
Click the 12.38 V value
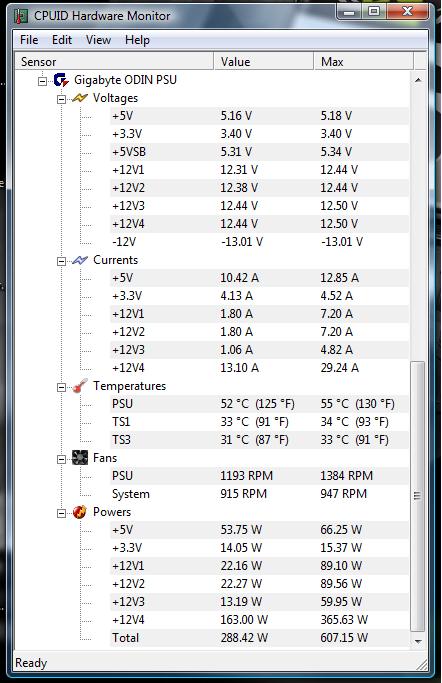point(239,188)
